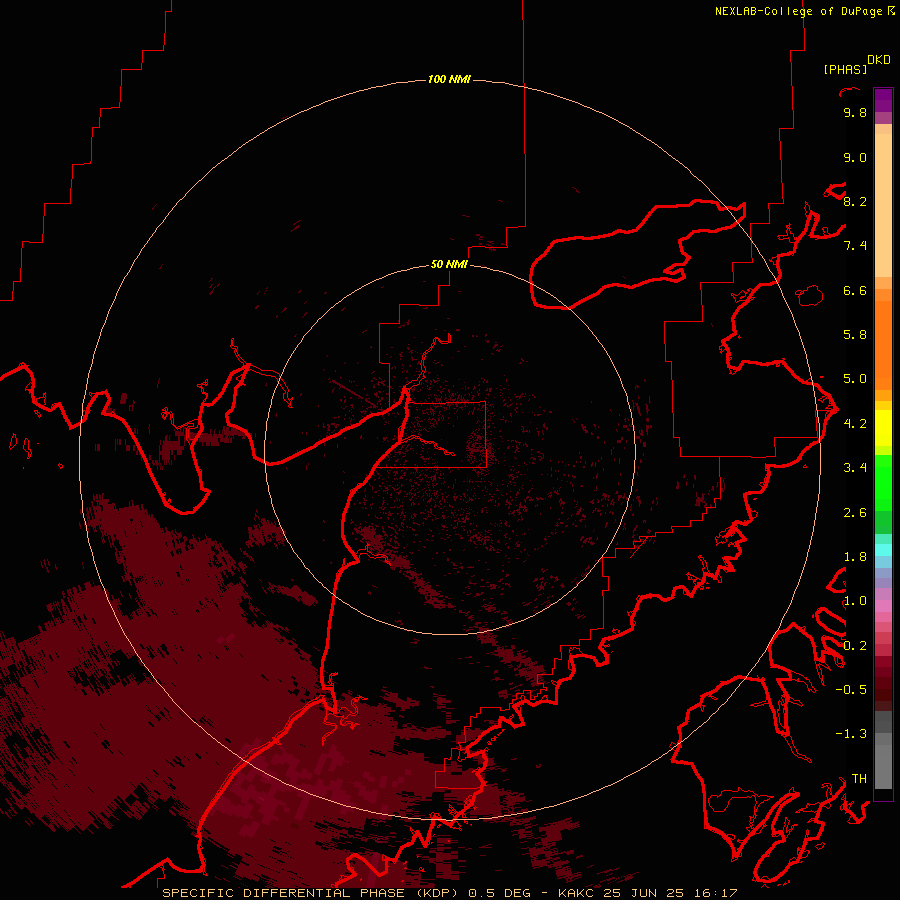Click the 1.8 color scale value
Viewport: 900px width, 900px height.
(x=855, y=557)
